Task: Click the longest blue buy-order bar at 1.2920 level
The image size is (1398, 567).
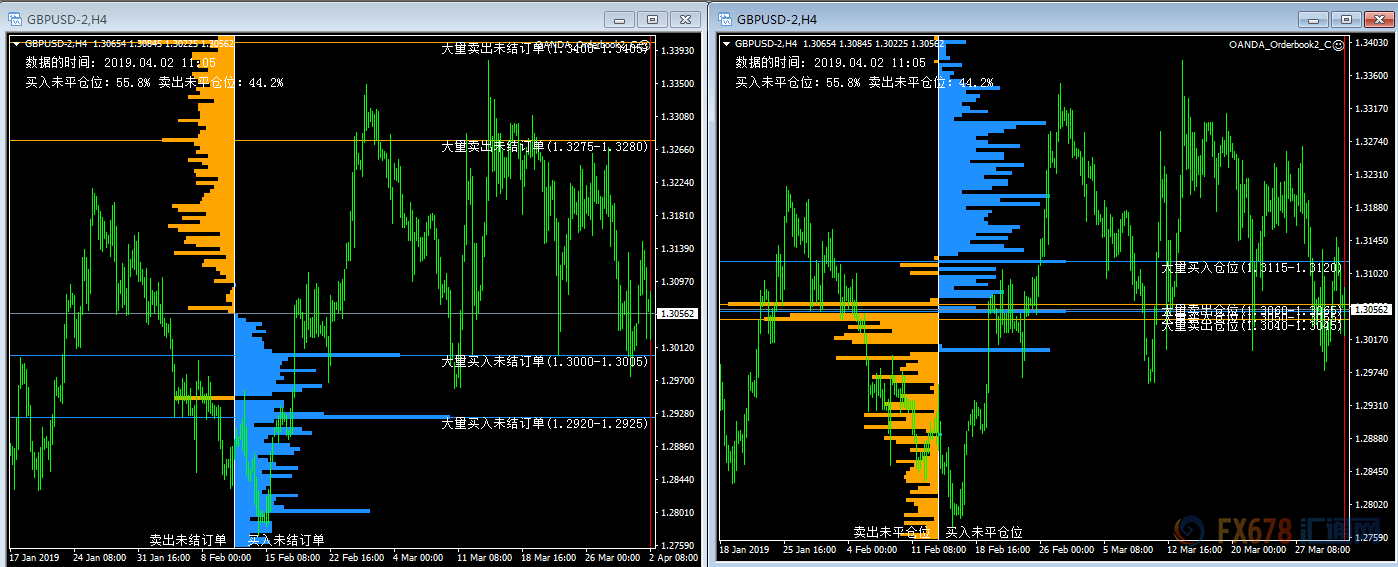Action: click(343, 417)
